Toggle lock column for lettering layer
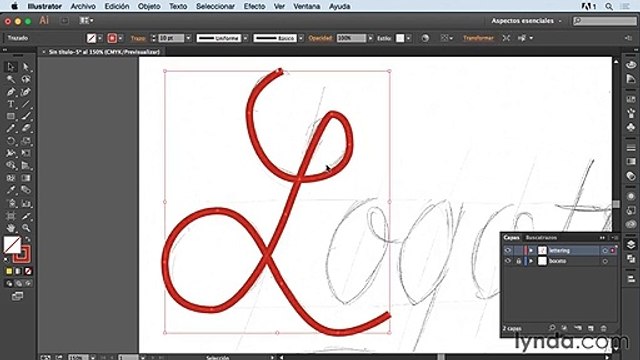The image size is (640, 360). point(518,251)
